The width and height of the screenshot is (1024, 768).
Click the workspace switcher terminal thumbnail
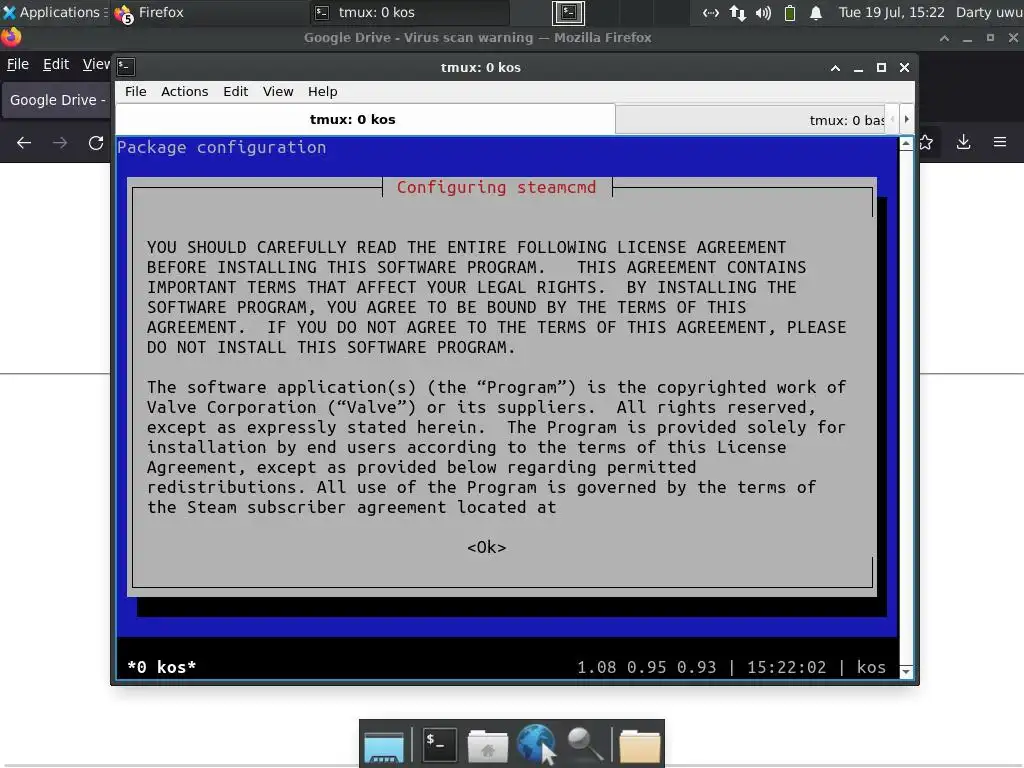pos(568,12)
